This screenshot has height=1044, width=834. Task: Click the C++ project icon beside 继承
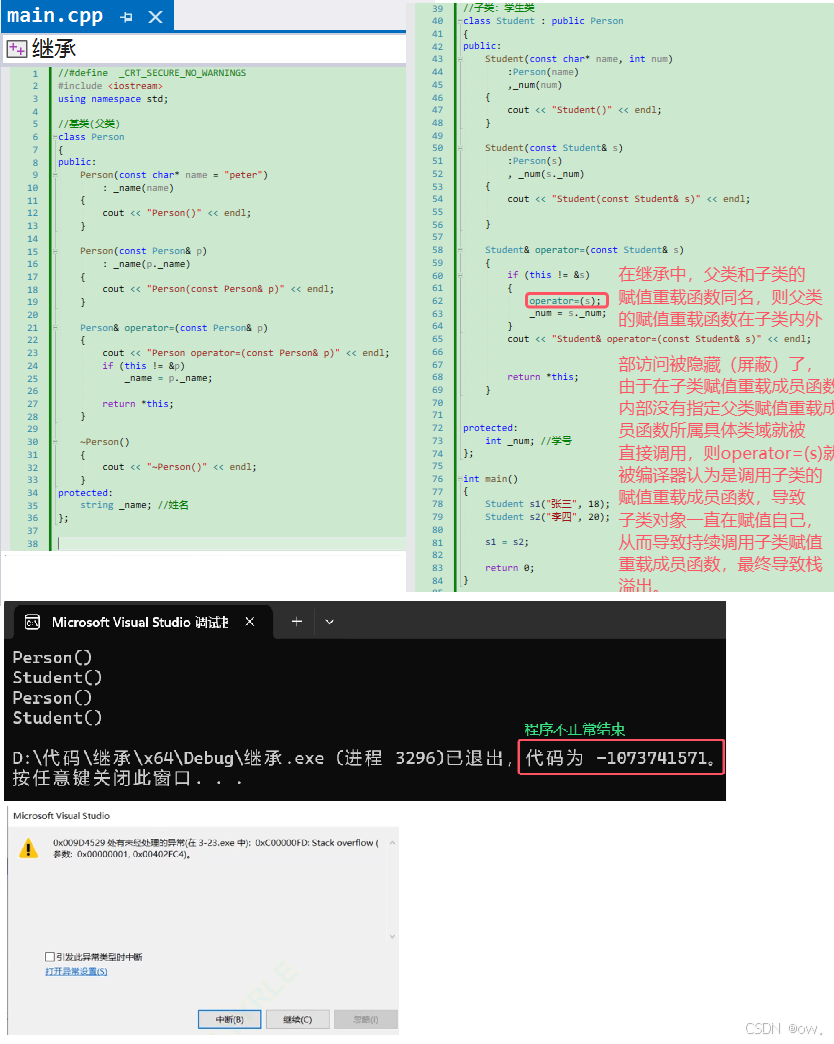coord(17,49)
